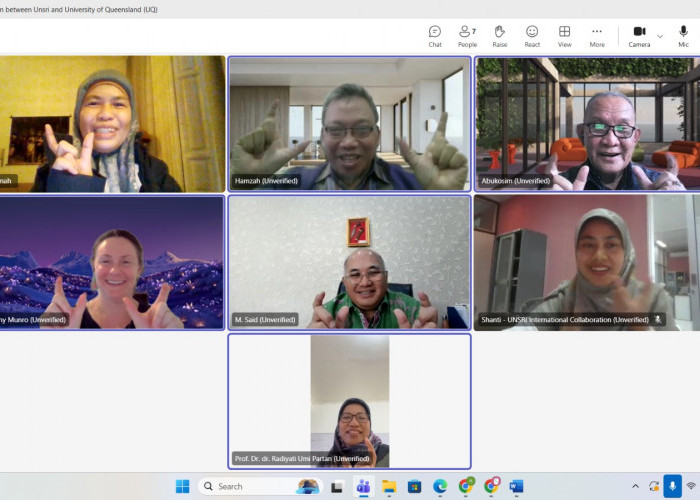Select Prof. Radiyati Umi Partan's video tile

tap(349, 400)
